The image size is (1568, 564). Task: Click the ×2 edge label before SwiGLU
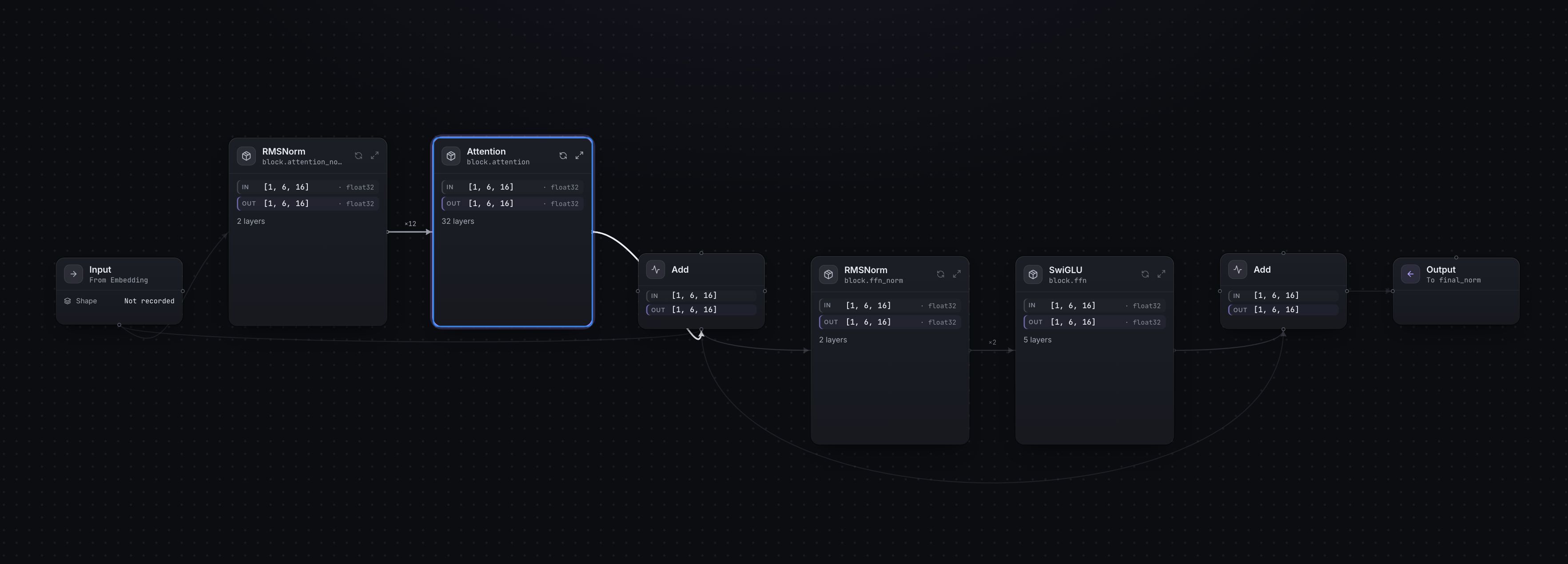coord(992,342)
